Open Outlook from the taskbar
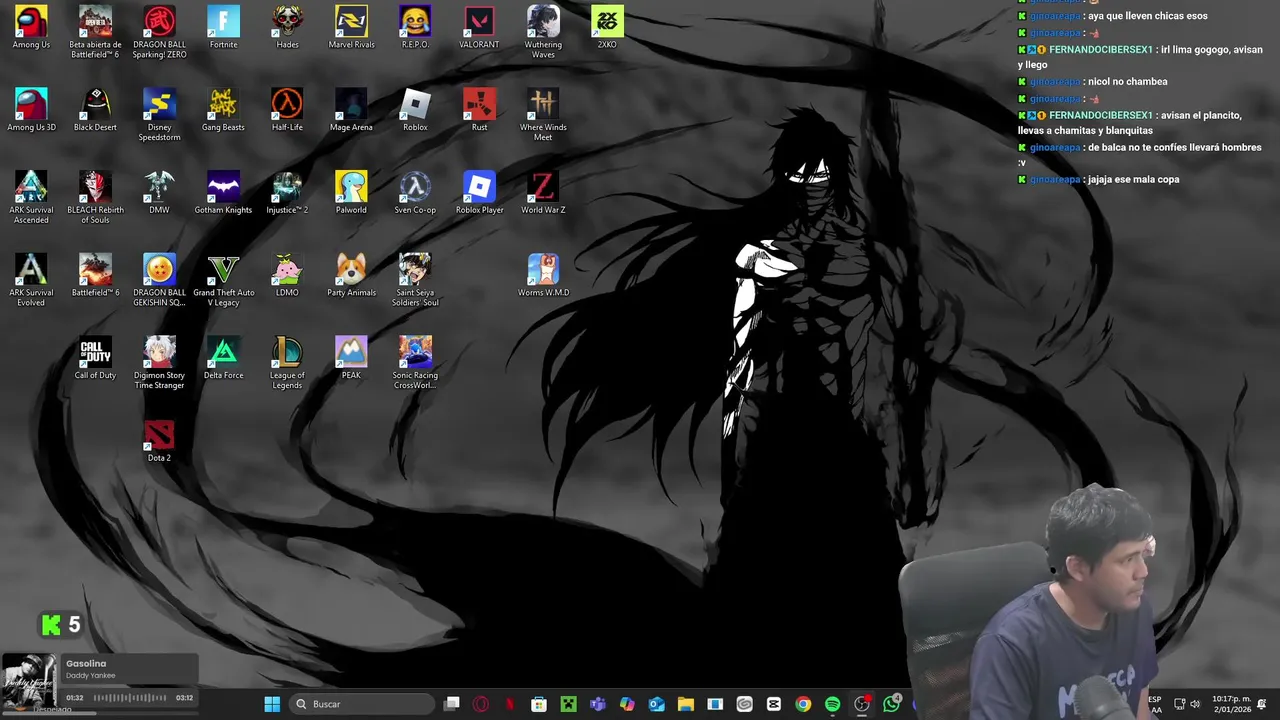Image resolution: width=1280 pixels, height=720 pixels. point(656,704)
